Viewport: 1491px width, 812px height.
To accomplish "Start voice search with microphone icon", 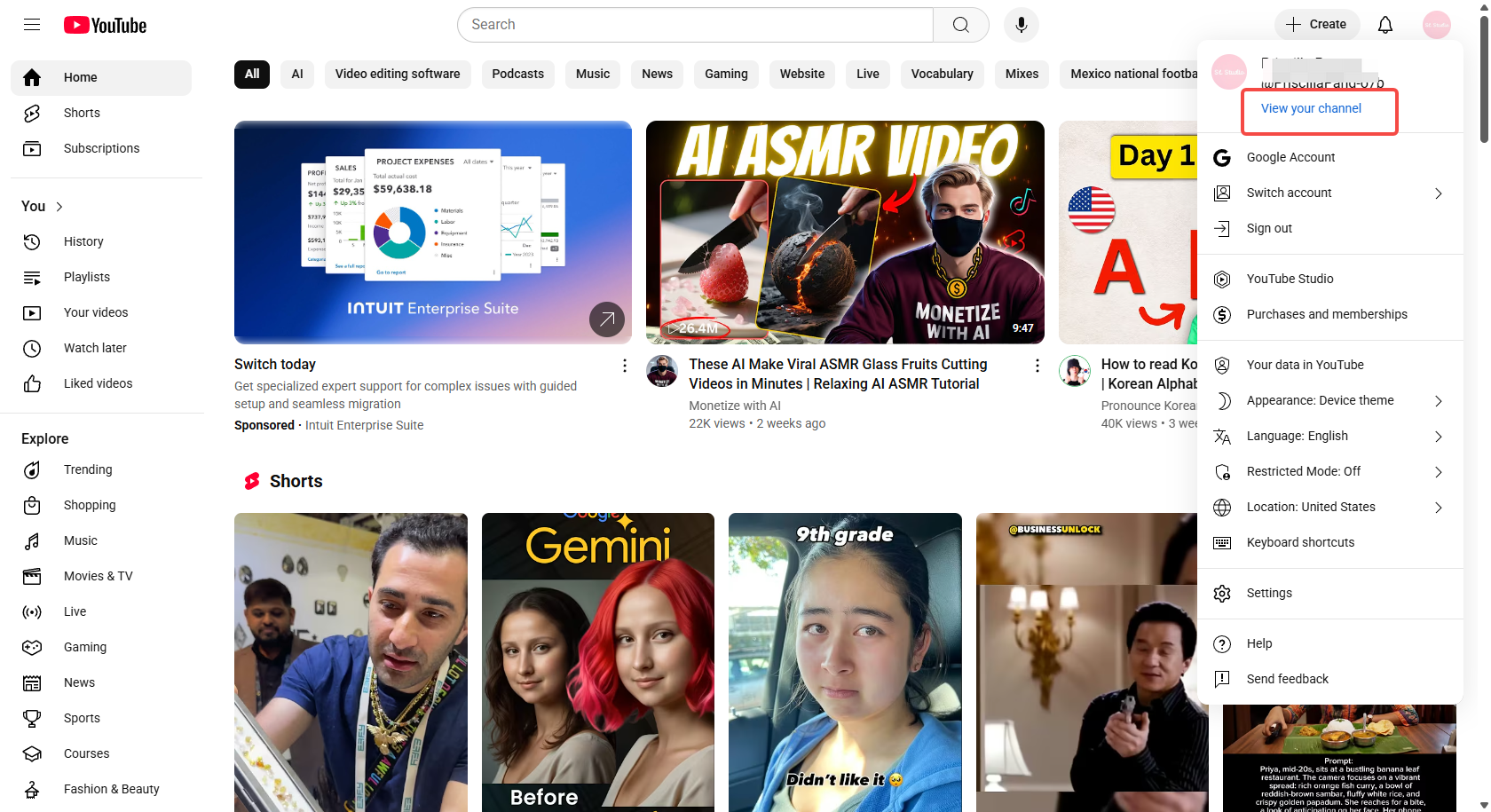I will [x=1022, y=25].
